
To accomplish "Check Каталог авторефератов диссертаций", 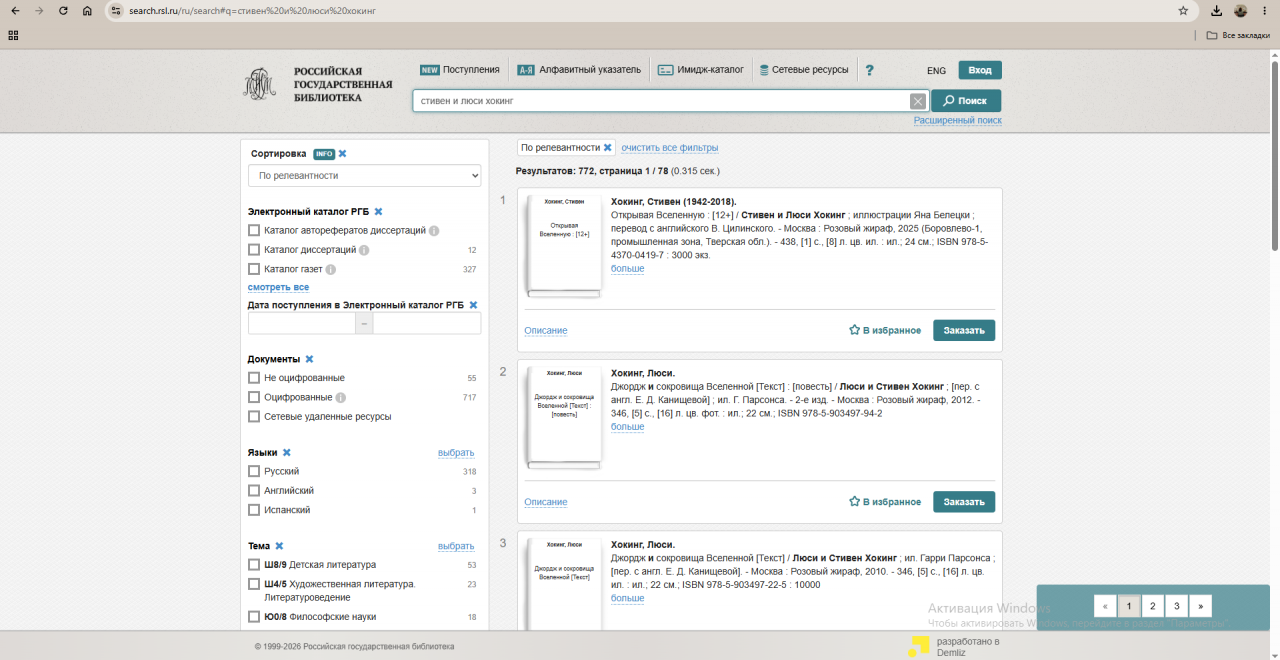I will click(x=254, y=231).
